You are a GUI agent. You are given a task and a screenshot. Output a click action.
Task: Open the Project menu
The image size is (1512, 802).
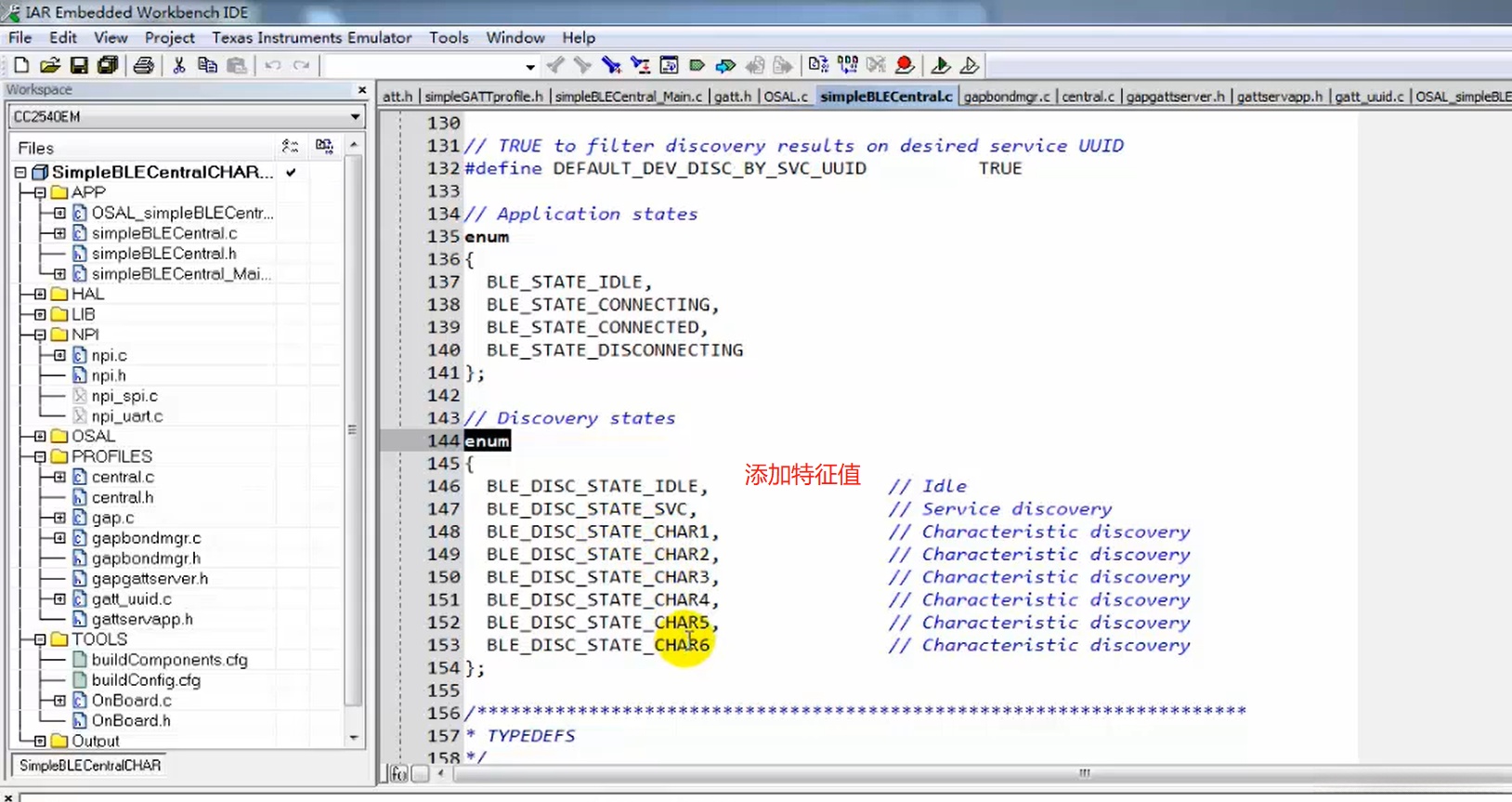tap(170, 38)
